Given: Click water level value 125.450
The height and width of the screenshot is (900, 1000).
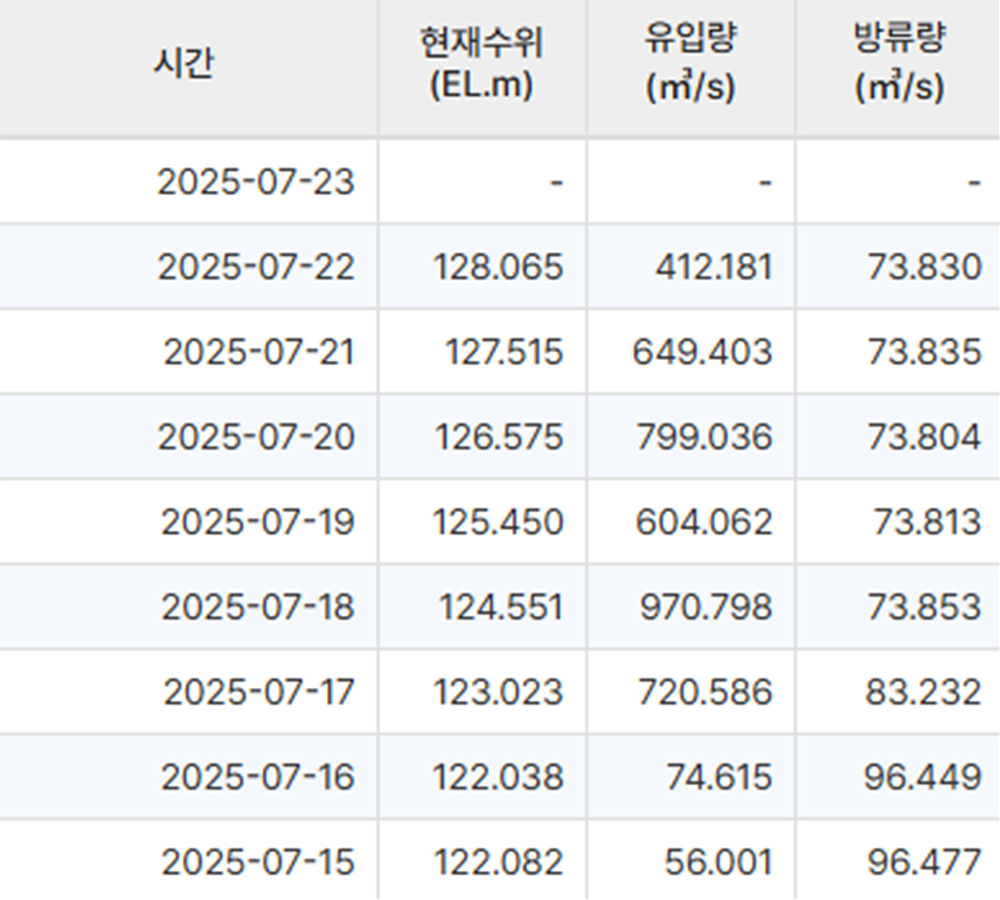Looking at the screenshot, I should pos(498,522).
